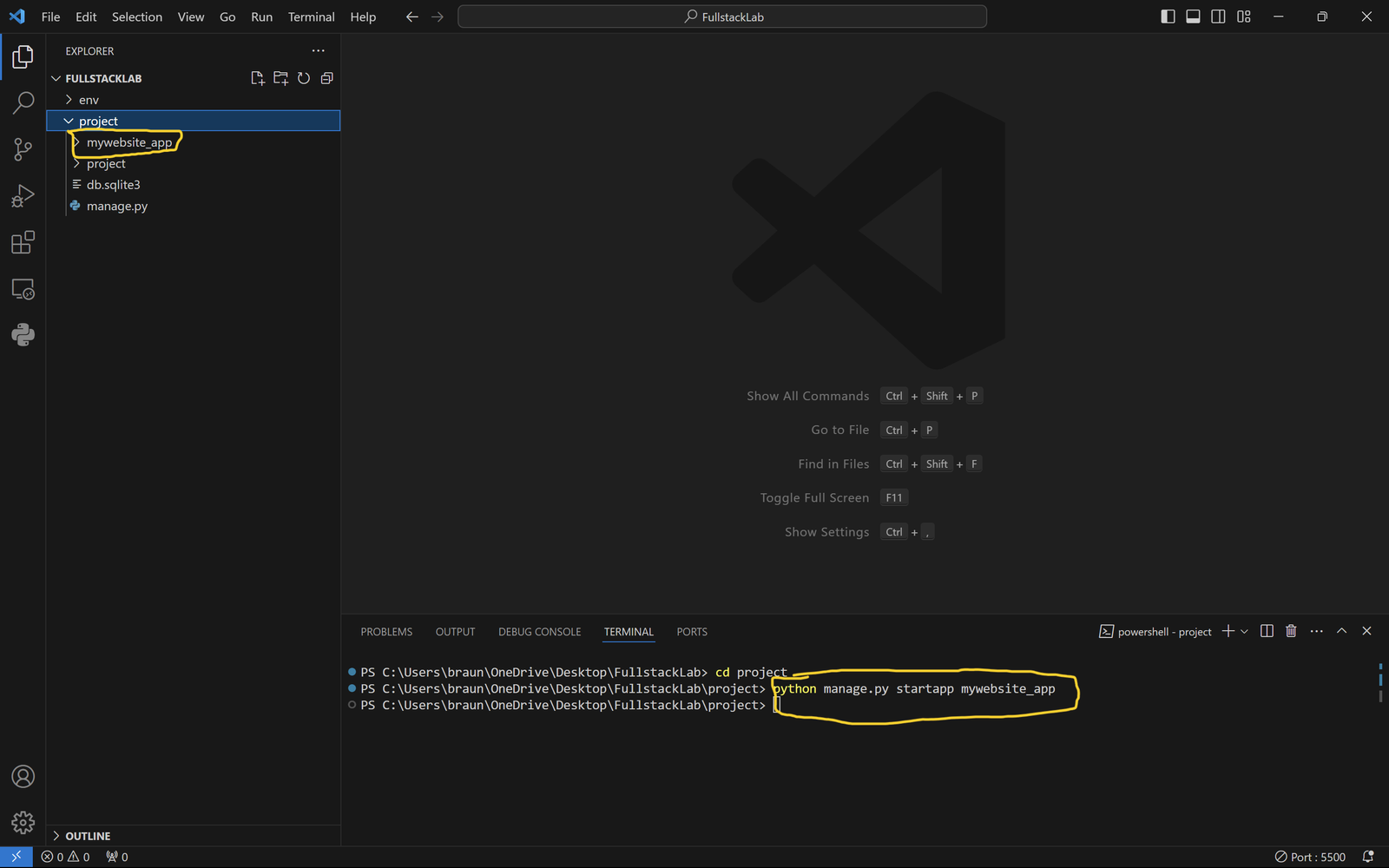Close the terminal panel
Screen dimensions: 1389x868
click(1366, 631)
